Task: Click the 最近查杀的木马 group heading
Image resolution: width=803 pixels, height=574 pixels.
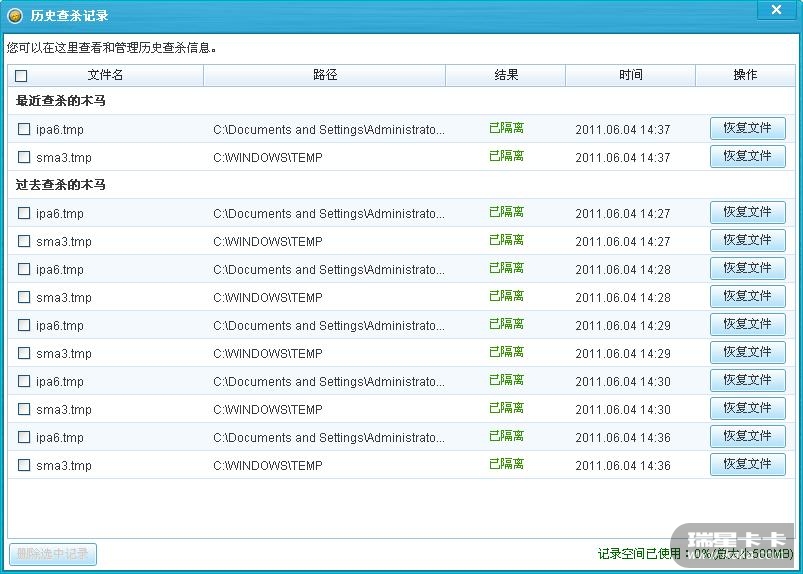Action: (60, 101)
